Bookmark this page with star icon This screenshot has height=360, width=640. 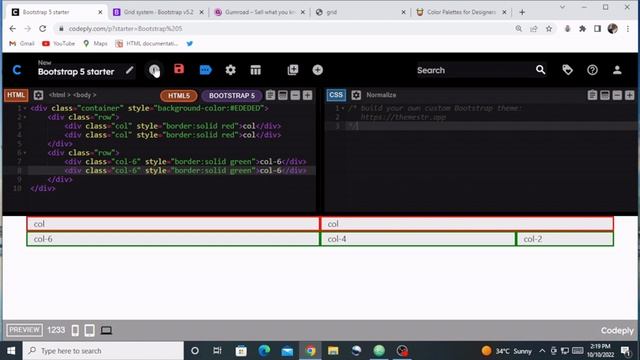549,29
